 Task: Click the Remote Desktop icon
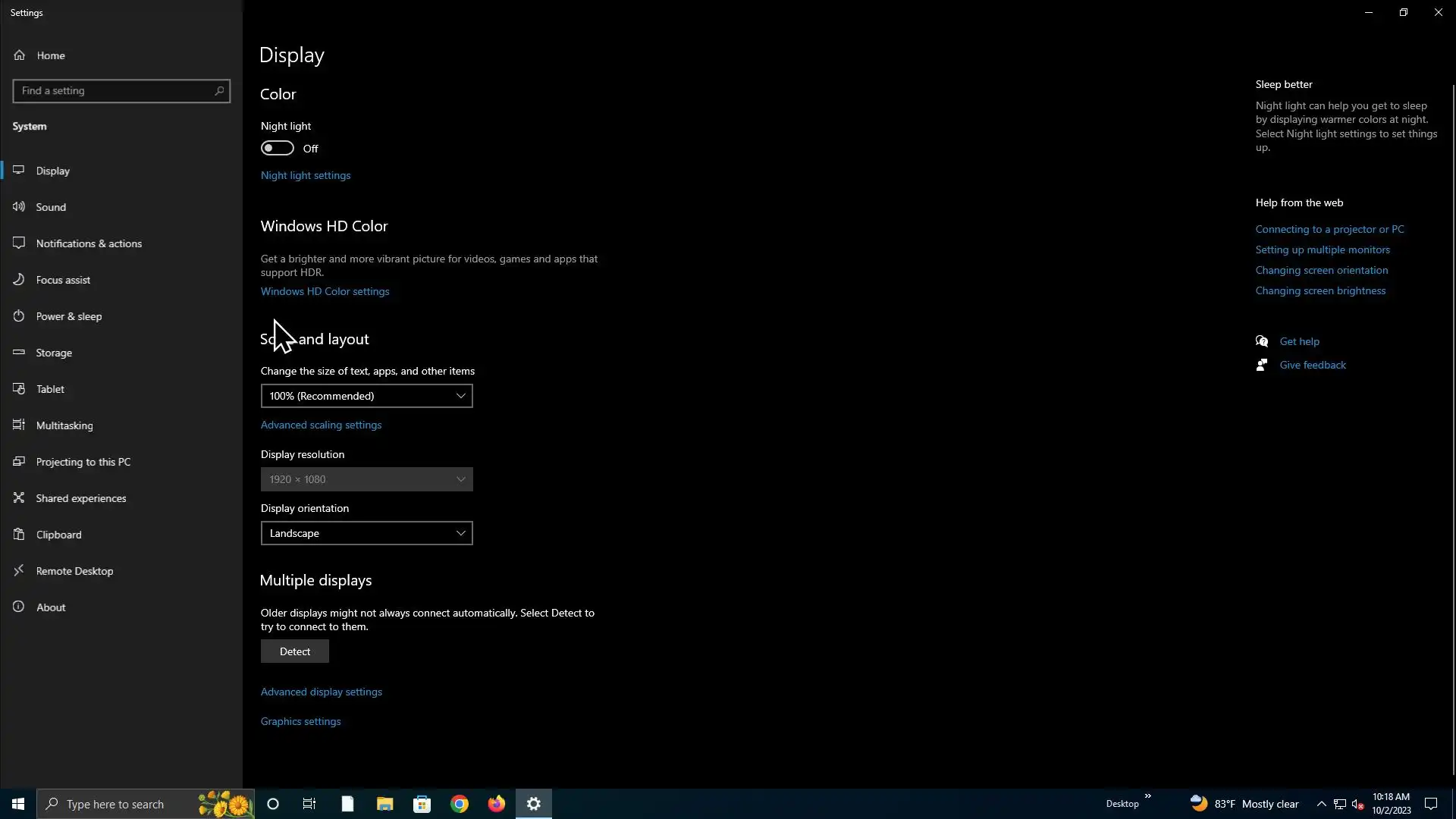click(19, 570)
